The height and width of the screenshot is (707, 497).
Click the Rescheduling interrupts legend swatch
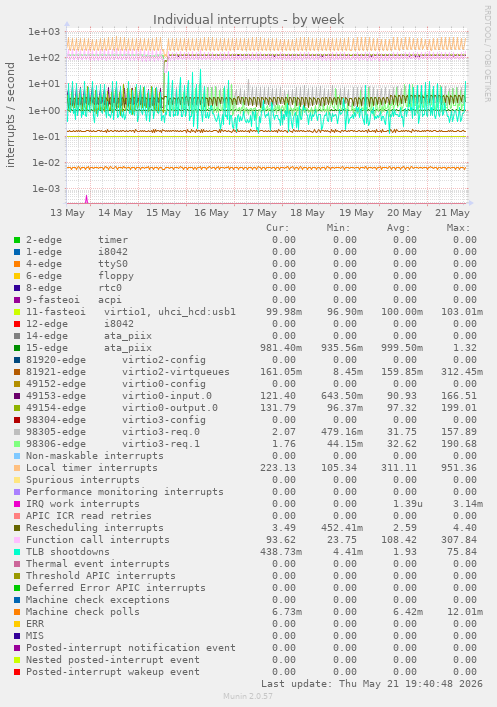(x=17, y=528)
